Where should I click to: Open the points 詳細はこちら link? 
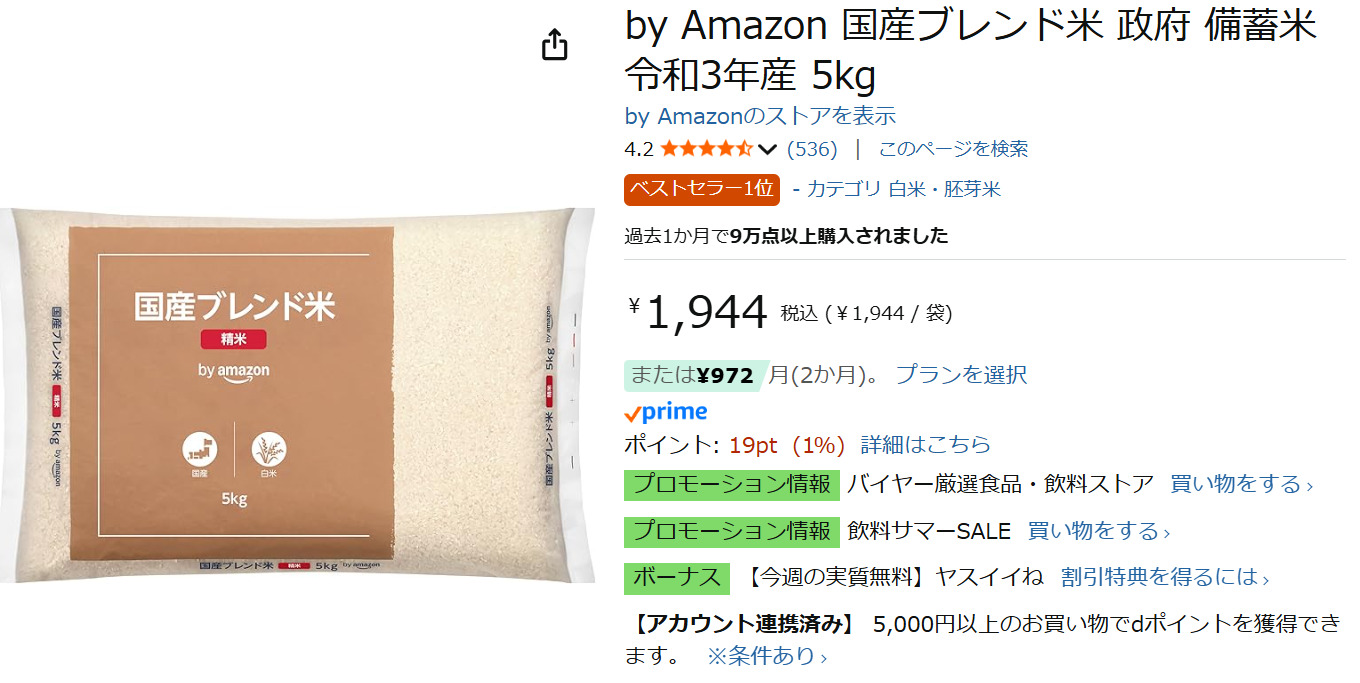[925, 445]
